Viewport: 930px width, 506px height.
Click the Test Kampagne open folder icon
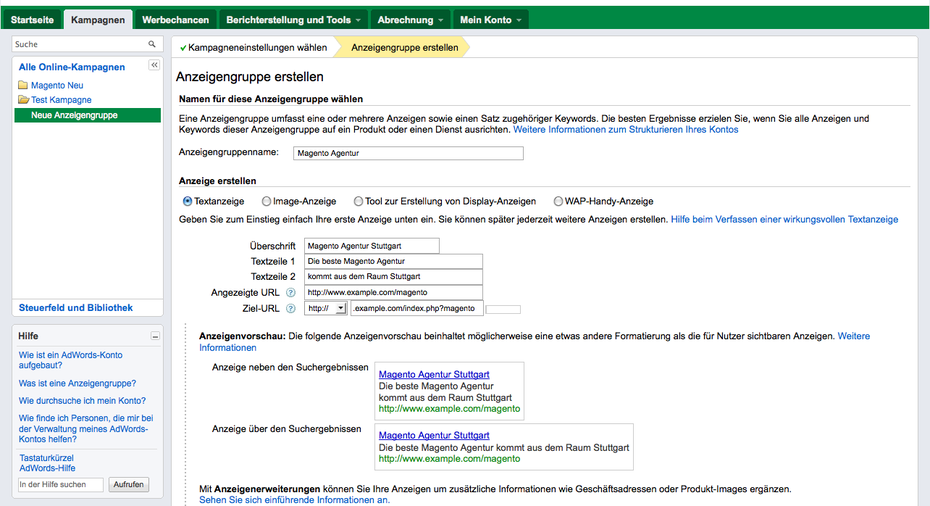click(23, 100)
